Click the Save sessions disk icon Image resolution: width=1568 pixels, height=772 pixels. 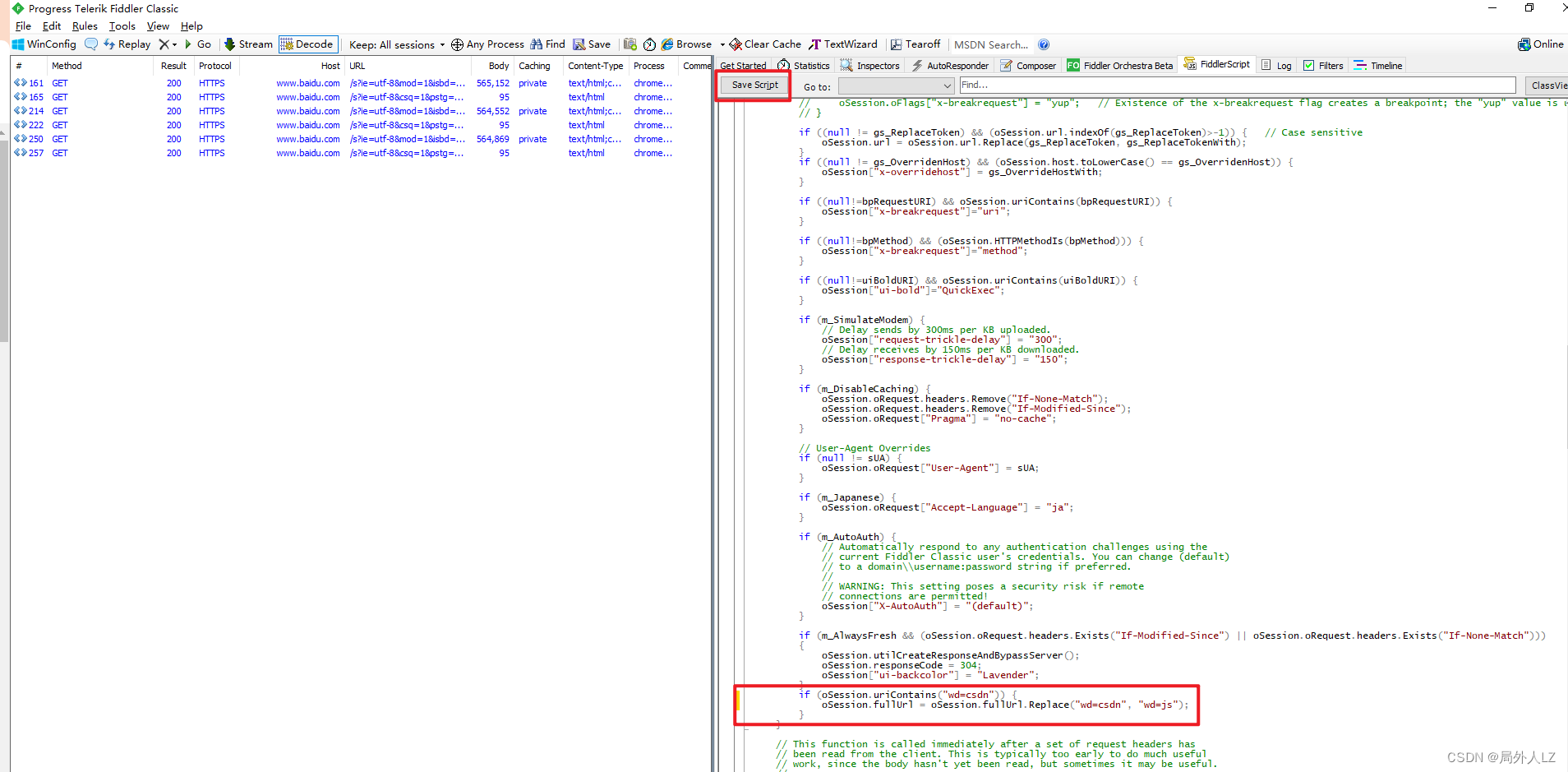coord(579,44)
